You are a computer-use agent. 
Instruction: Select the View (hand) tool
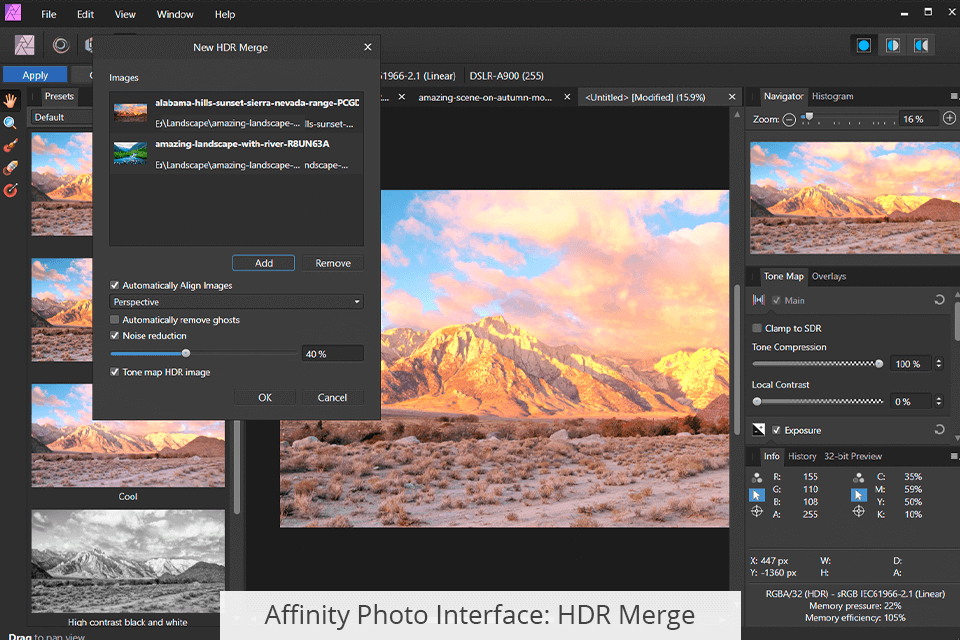11,100
